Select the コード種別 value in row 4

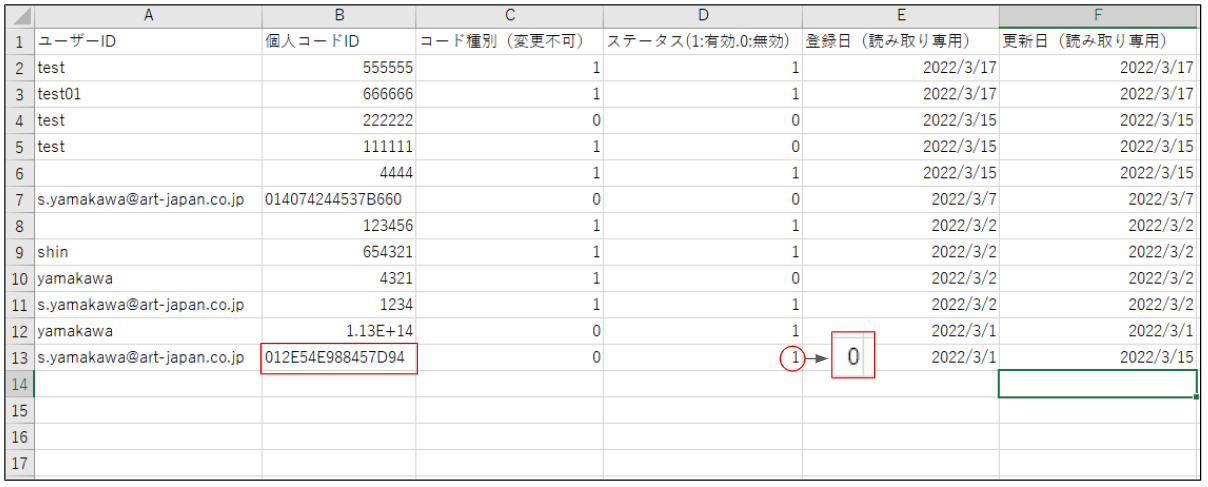tap(509, 120)
